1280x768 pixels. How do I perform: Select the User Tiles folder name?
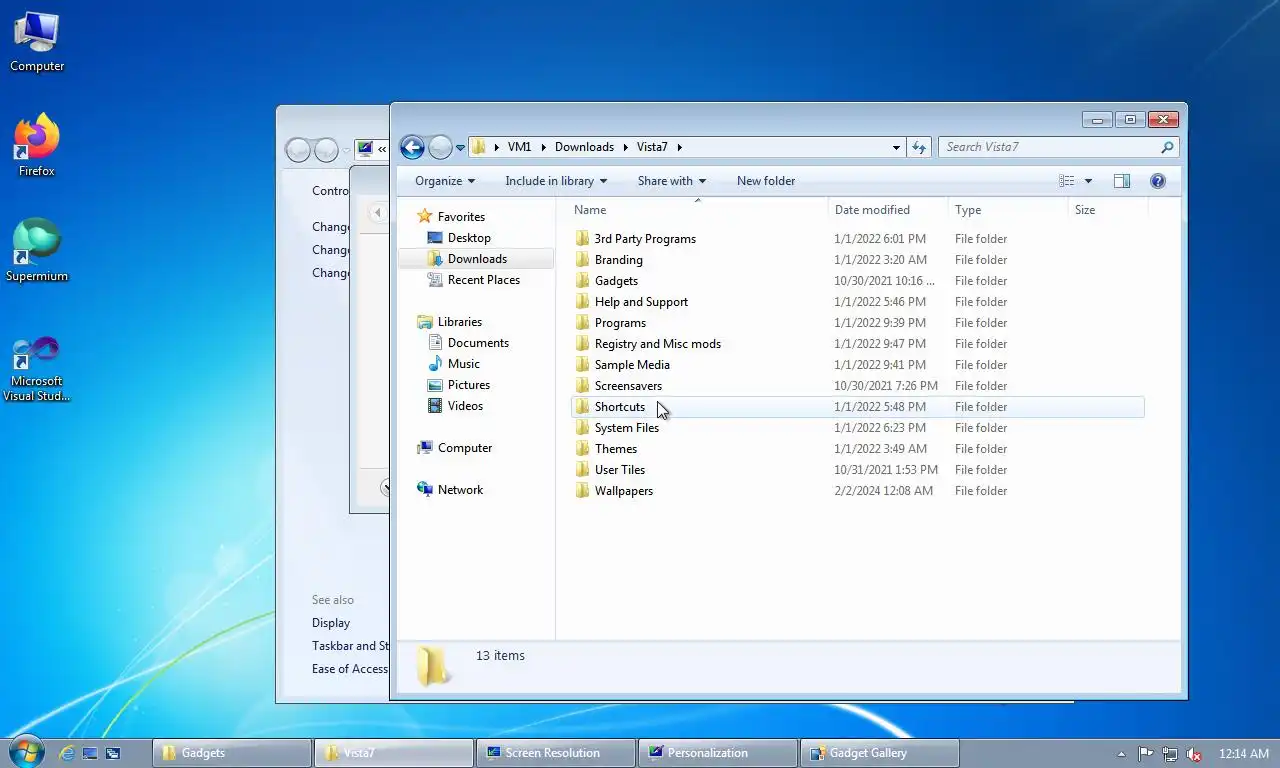click(620, 470)
